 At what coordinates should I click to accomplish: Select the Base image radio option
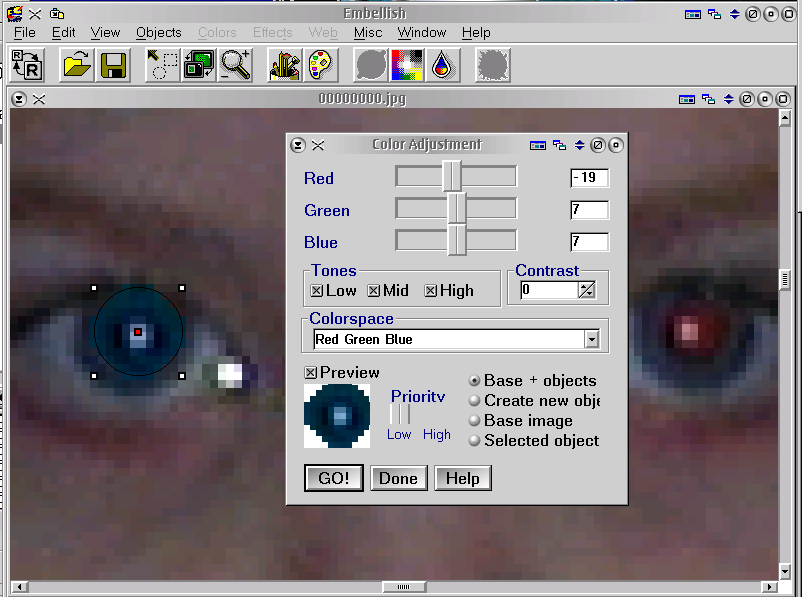pos(475,421)
